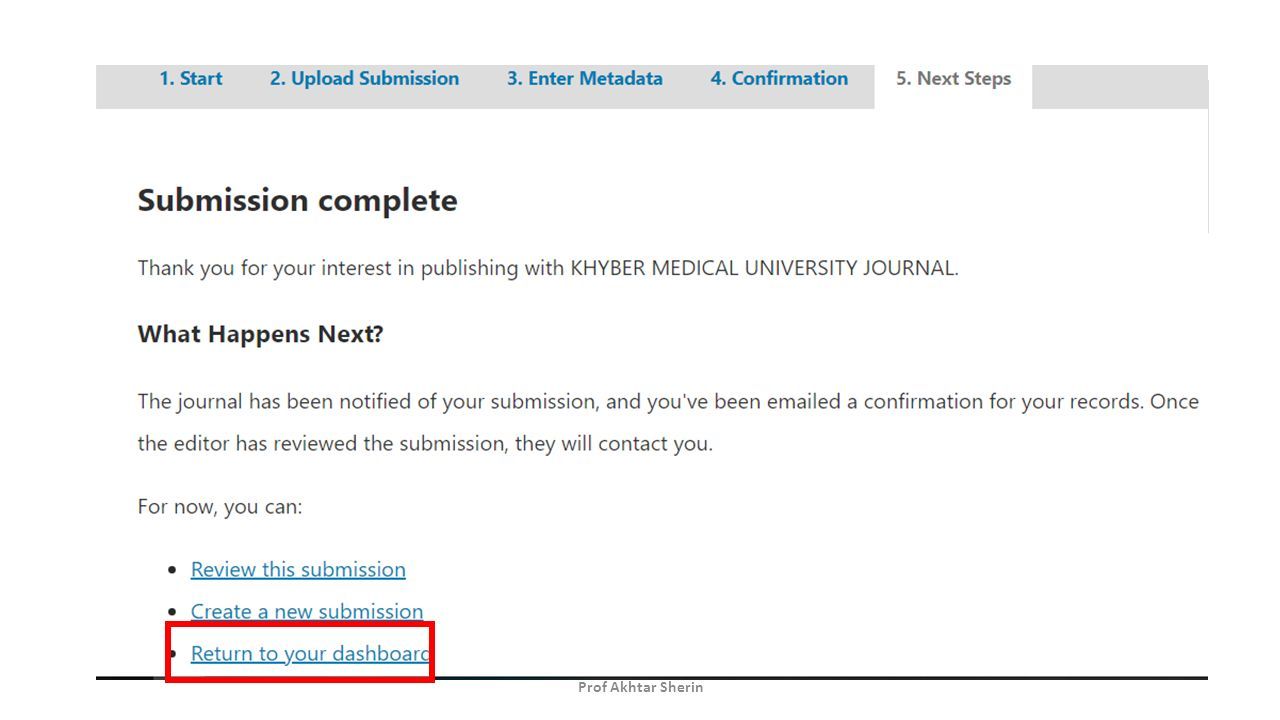Follow the Create a new submission link
The image size is (1280, 720).
click(x=307, y=611)
